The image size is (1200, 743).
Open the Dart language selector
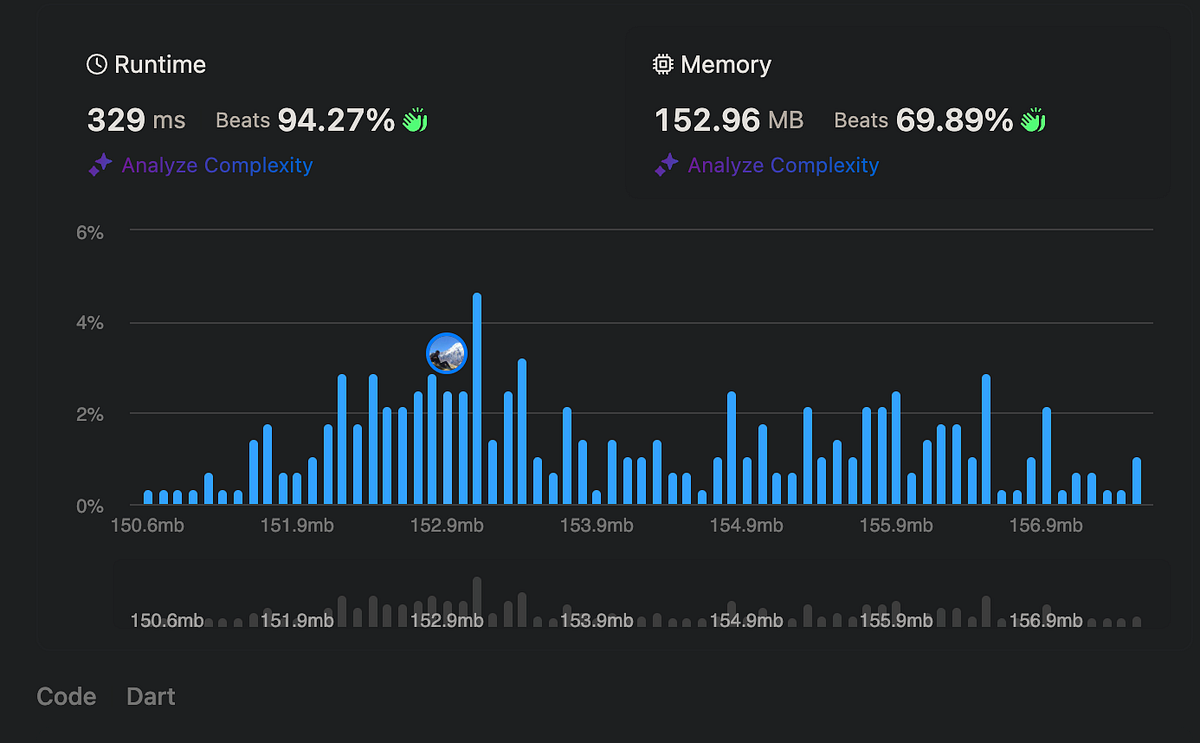150,696
